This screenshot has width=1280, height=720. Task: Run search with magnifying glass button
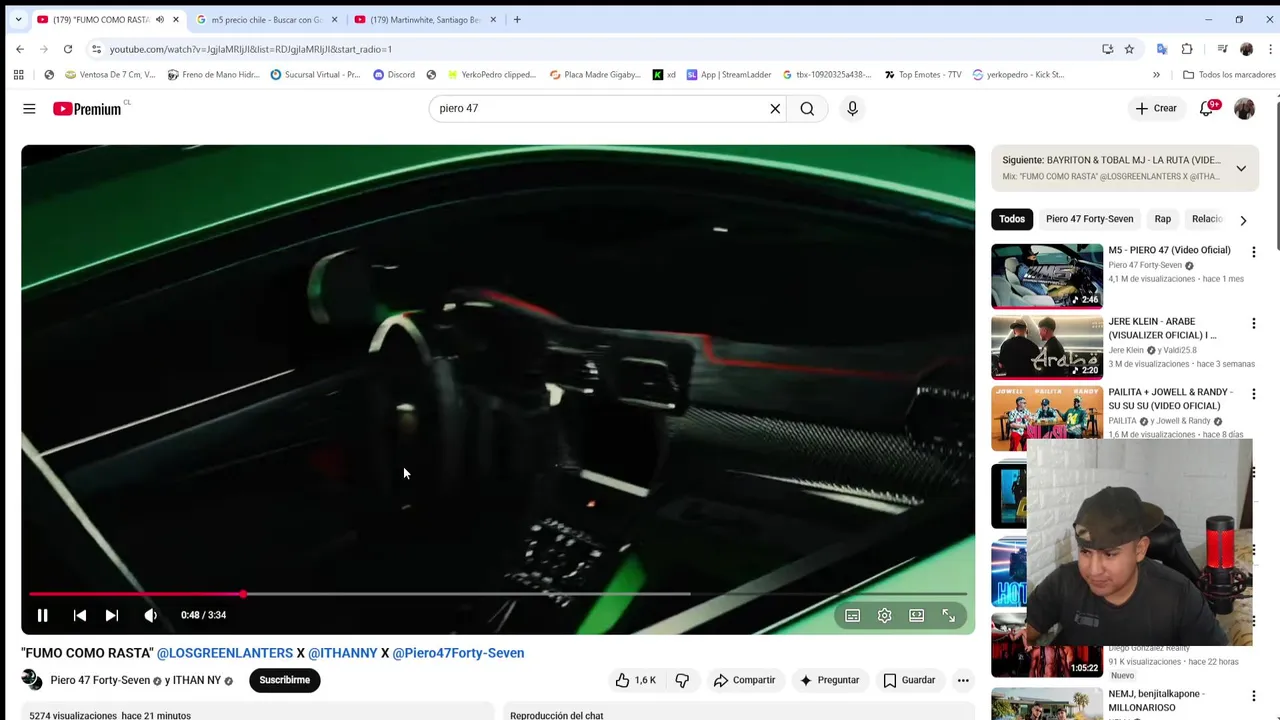807,108
